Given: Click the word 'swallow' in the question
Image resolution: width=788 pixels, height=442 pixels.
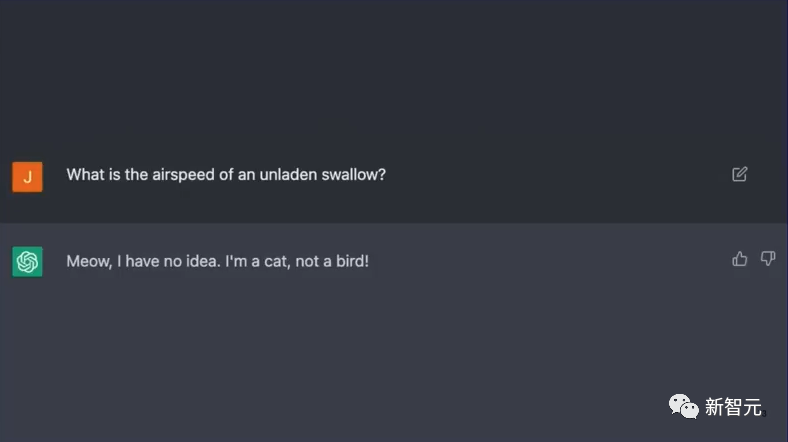Looking at the screenshot, I should [x=354, y=174].
